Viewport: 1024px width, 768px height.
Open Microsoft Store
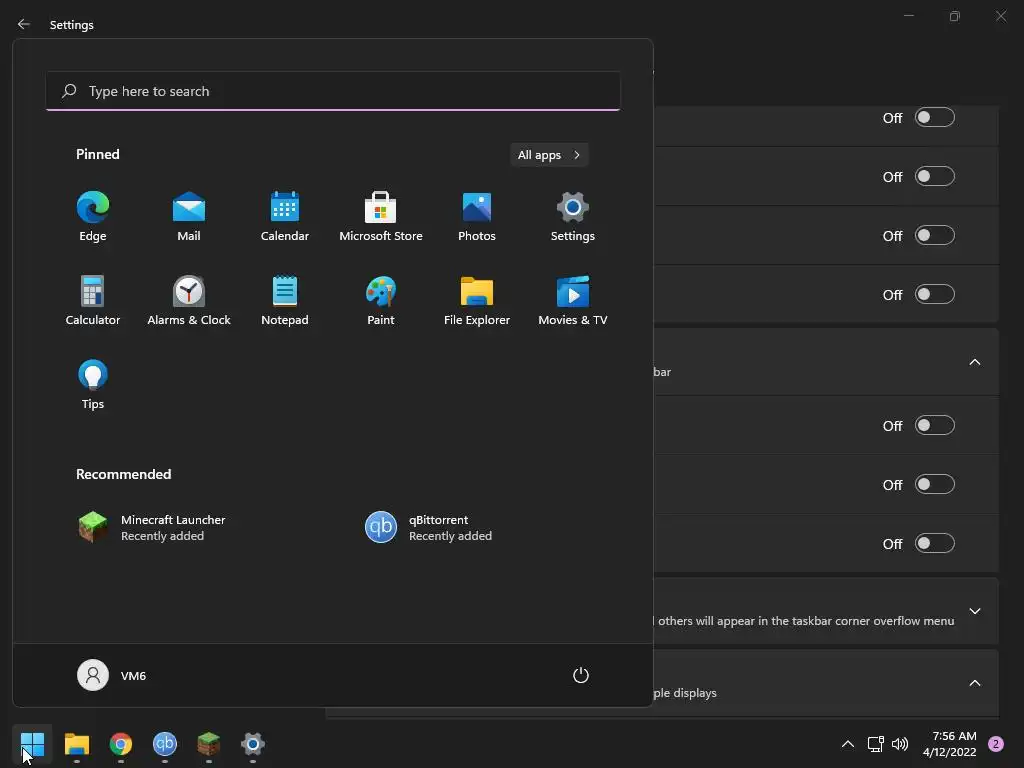pyautogui.click(x=381, y=217)
